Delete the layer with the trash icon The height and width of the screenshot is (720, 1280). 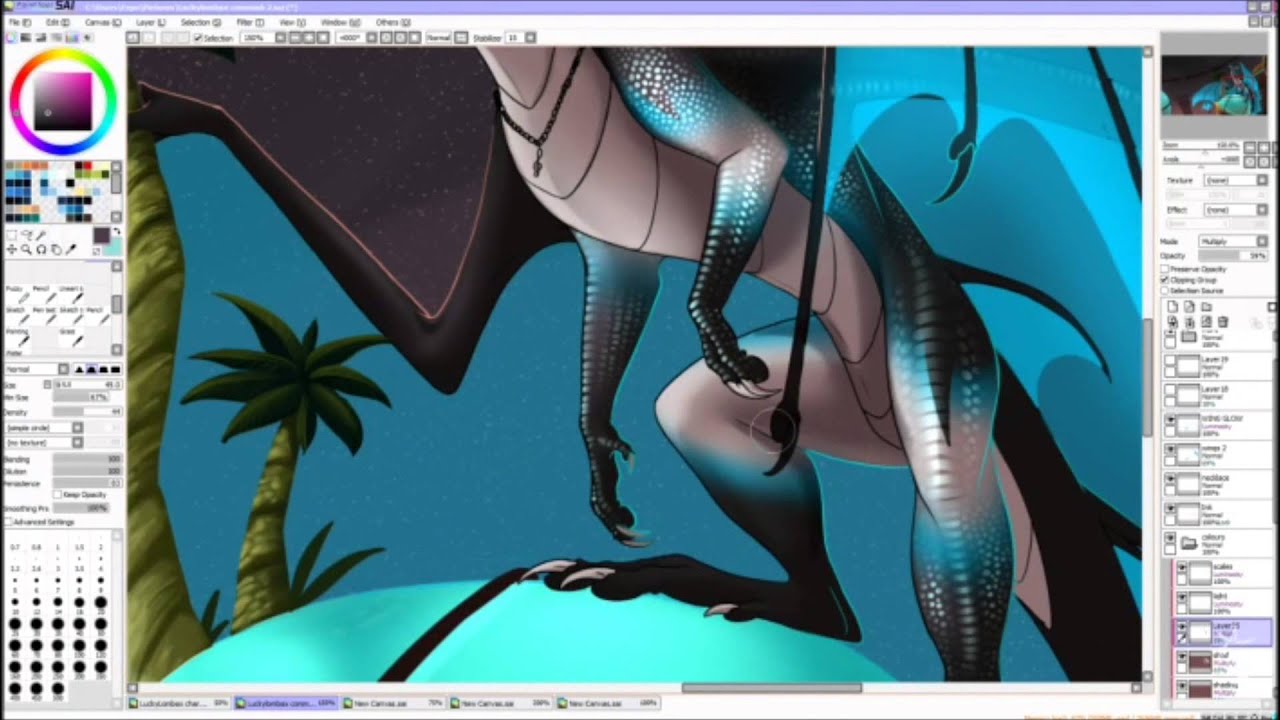click(1223, 323)
